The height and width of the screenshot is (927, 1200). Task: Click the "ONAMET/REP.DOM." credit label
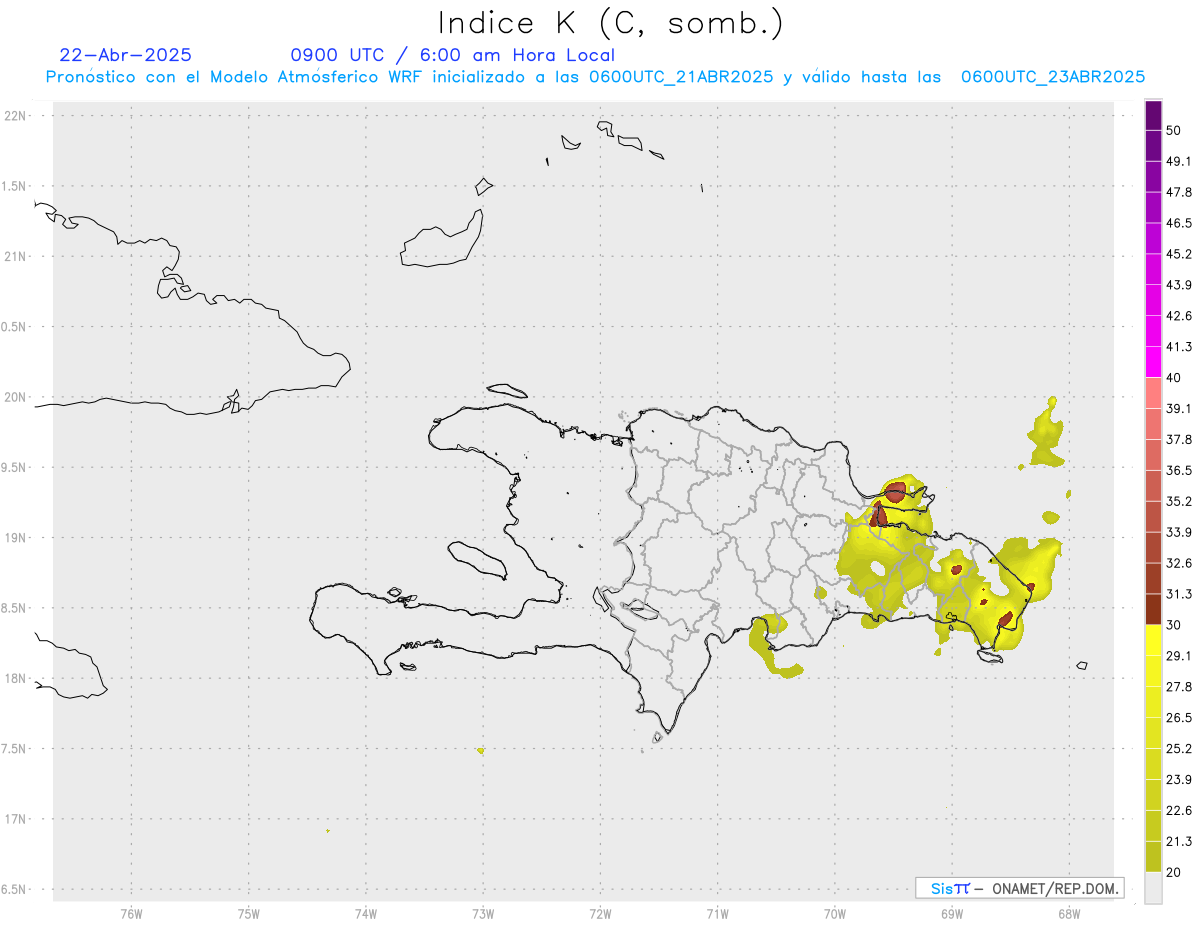click(1053, 888)
